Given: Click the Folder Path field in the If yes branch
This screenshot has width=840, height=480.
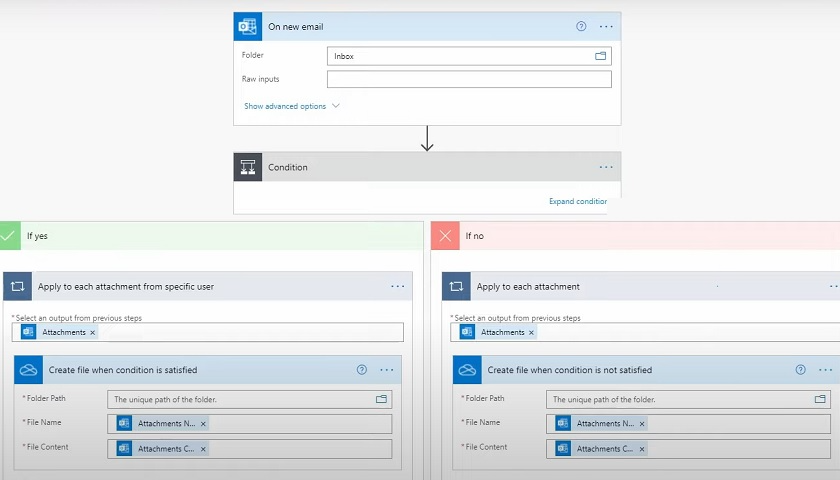Looking at the screenshot, I should click(x=250, y=400).
